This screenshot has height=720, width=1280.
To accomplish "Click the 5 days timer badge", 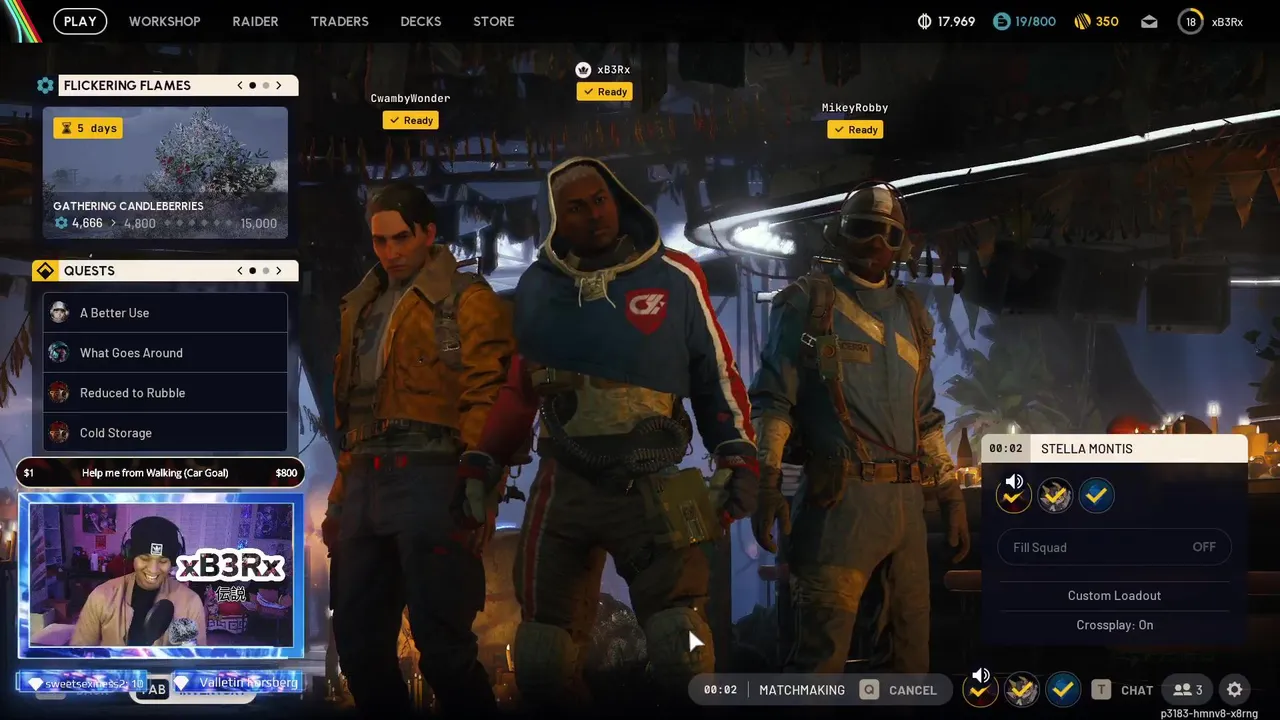I will click(88, 128).
